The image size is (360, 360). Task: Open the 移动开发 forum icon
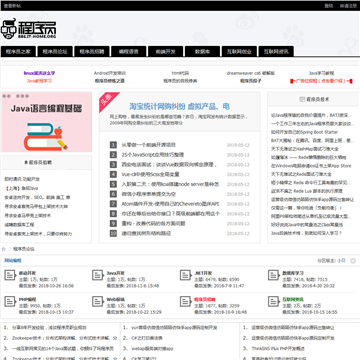pyautogui.click(x=10, y=275)
